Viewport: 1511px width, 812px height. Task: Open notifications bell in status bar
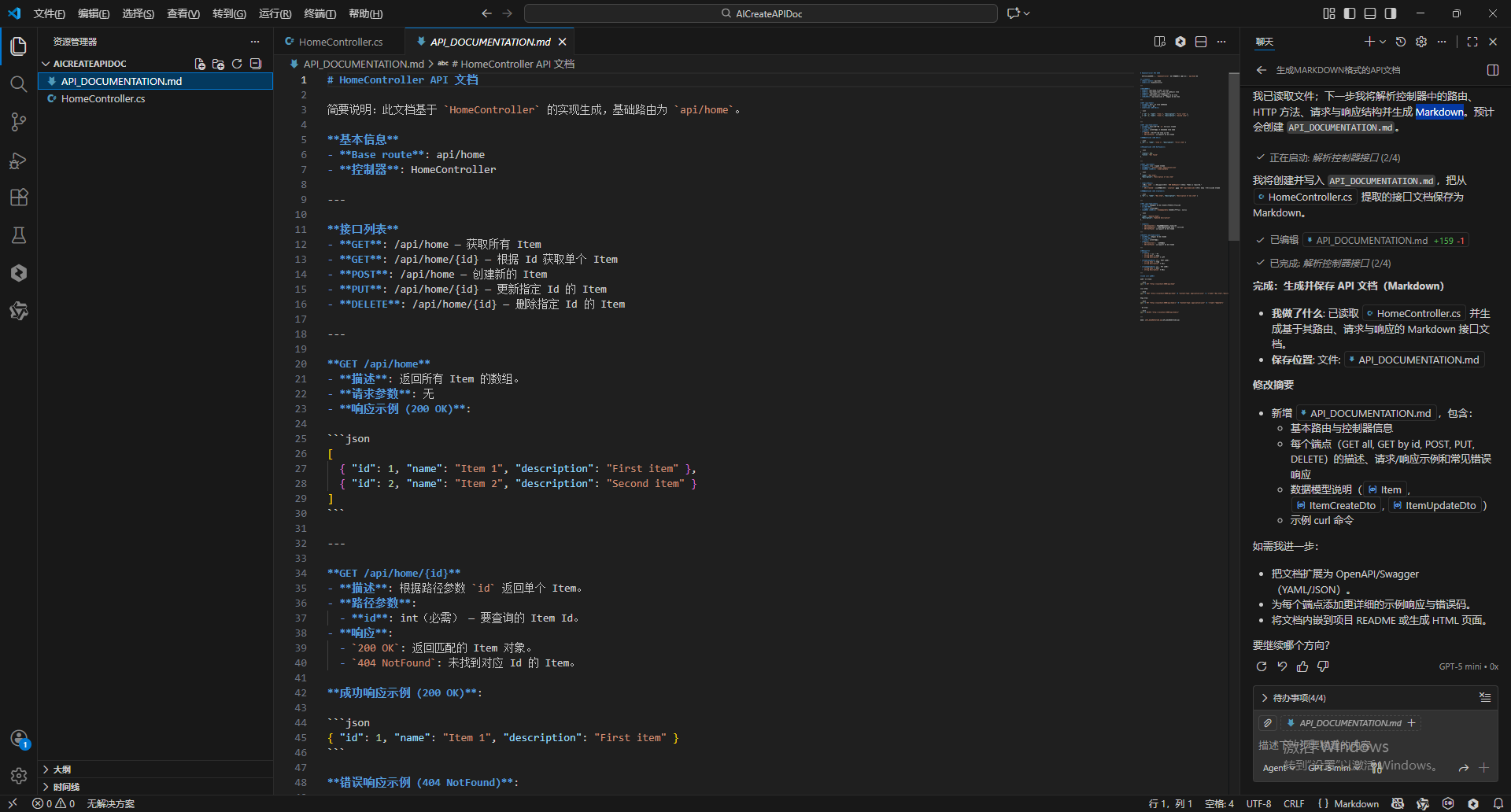(1498, 803)
